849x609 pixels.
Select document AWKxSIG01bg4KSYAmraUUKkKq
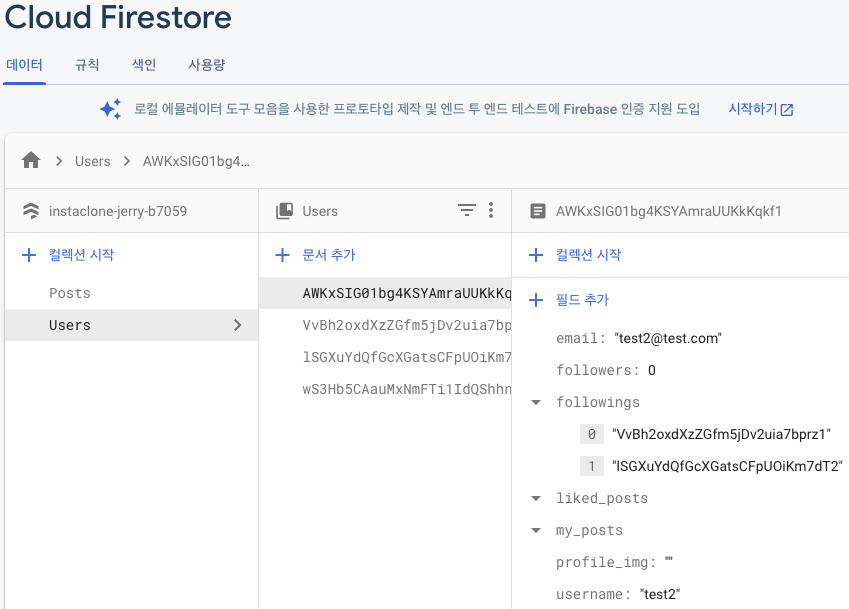point(385,293)
